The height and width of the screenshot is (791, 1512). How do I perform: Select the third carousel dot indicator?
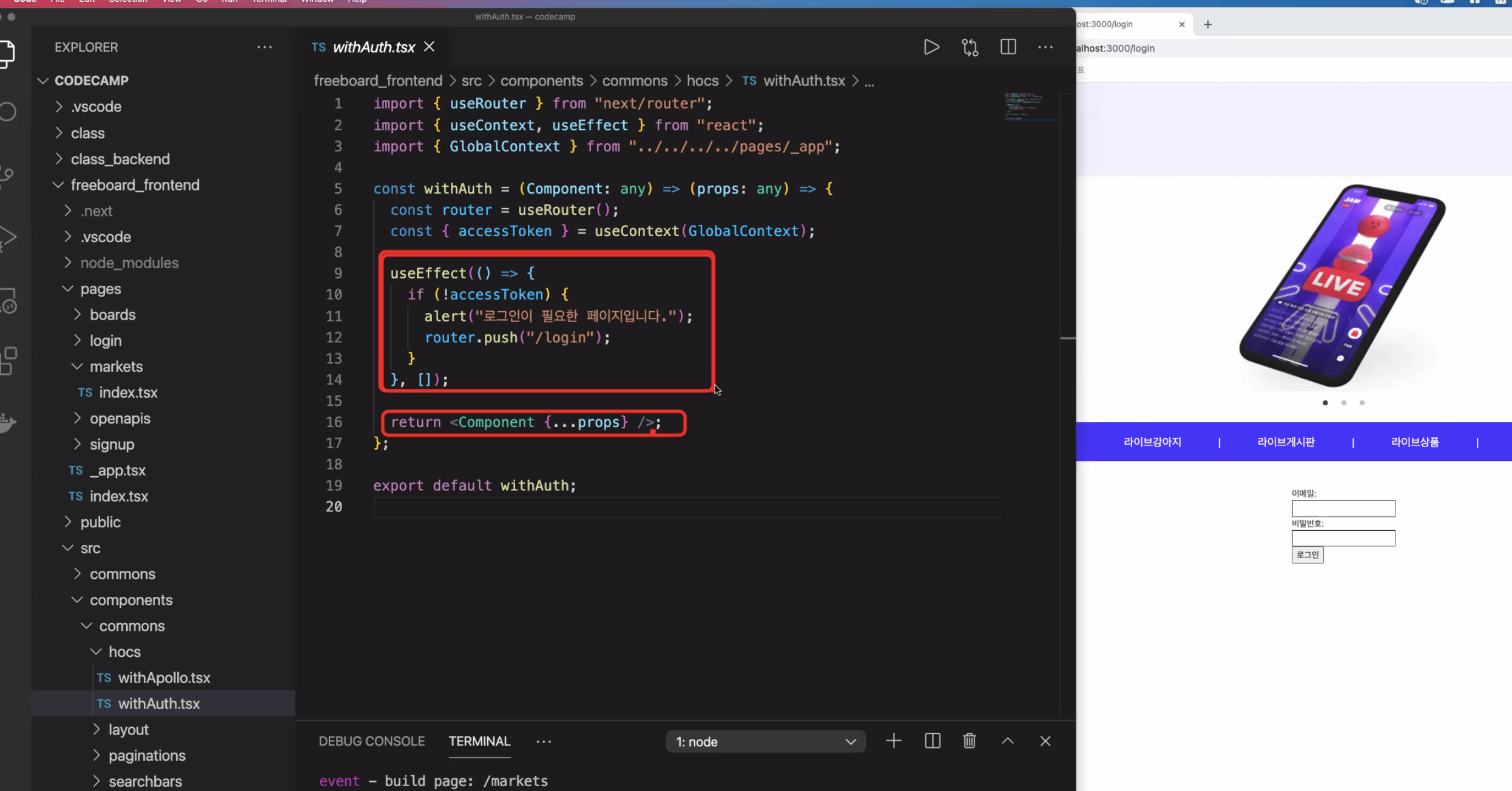pos(1362,403)
